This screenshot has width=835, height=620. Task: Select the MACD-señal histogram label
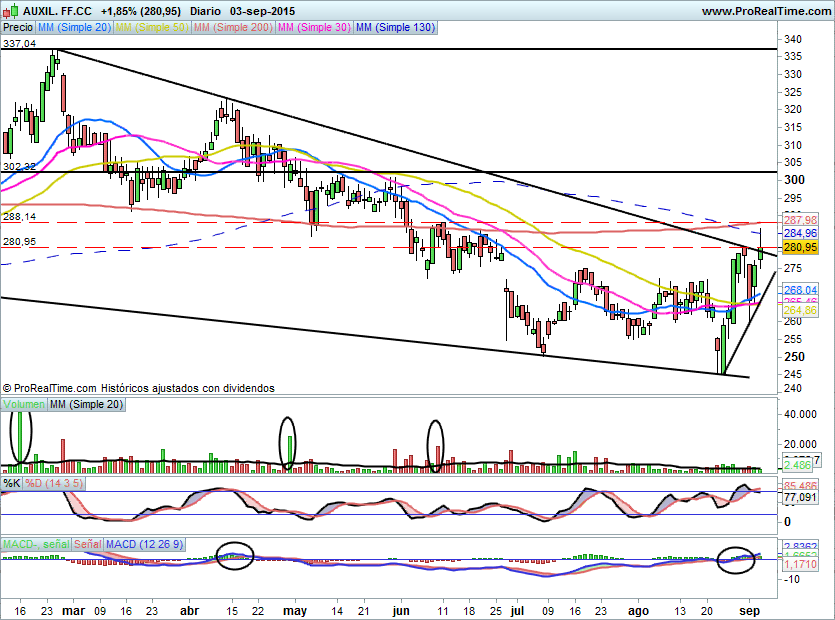(35, 544)
